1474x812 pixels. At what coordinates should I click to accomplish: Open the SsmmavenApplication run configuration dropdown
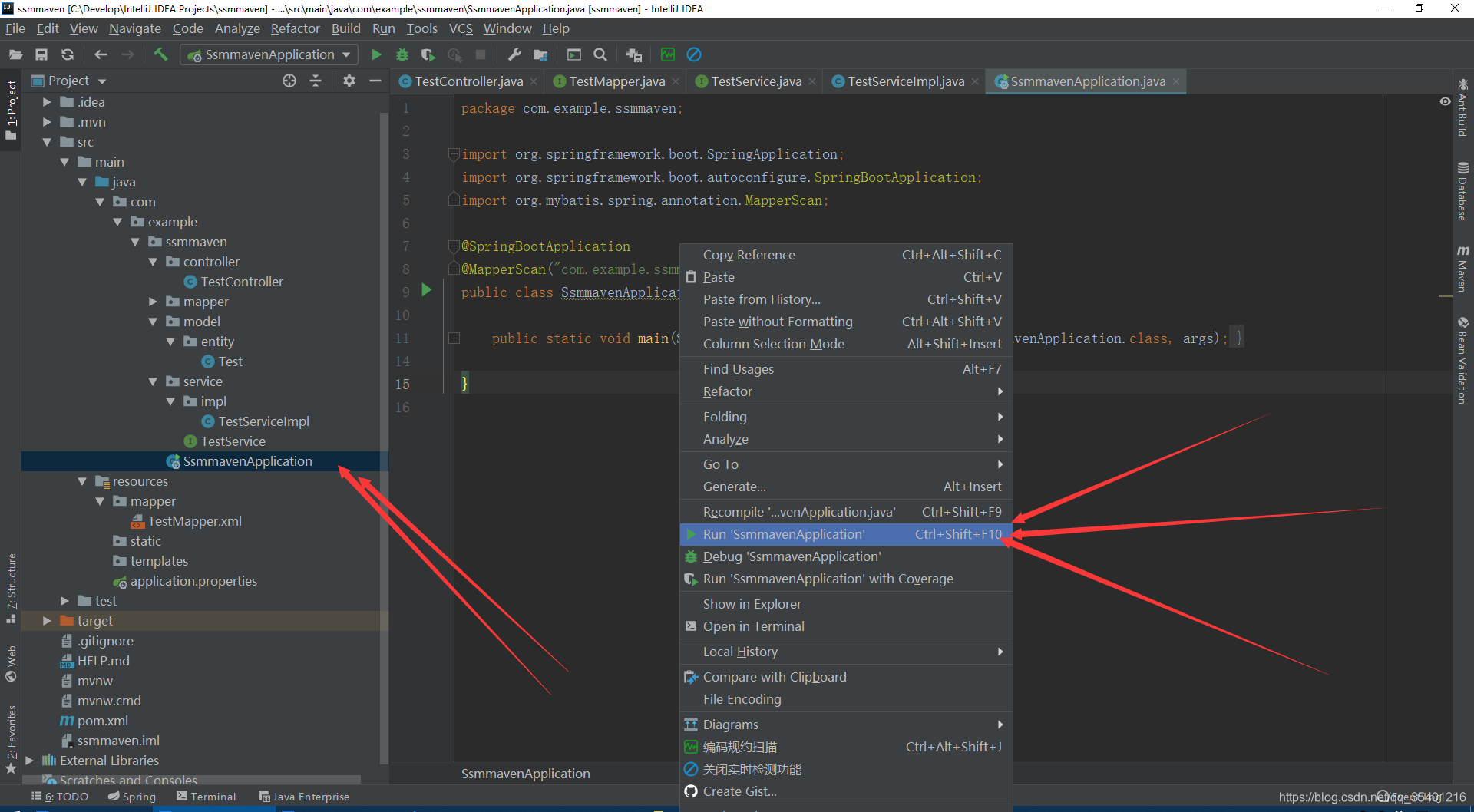[269, 54]
